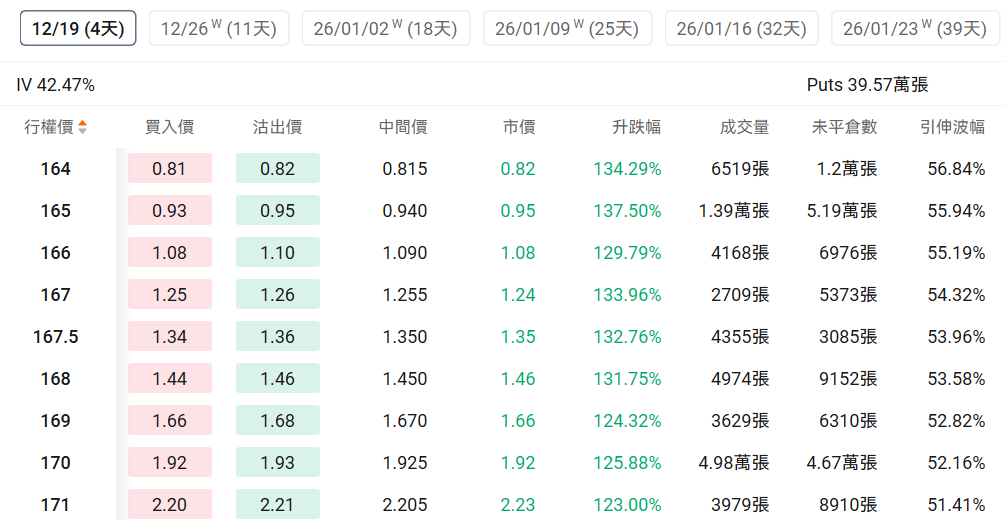1005x520 pixels.
Task: Select the 26/01/16 (32天) expiry tab
Action: tap(741, 28)
